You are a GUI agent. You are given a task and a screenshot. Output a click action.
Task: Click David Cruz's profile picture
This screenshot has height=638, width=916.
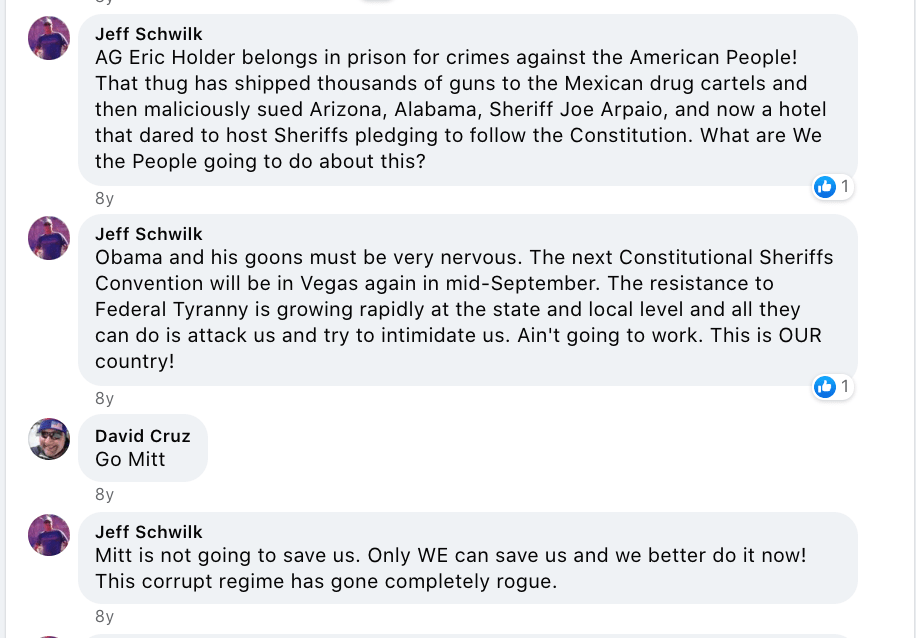pos(49,438)
